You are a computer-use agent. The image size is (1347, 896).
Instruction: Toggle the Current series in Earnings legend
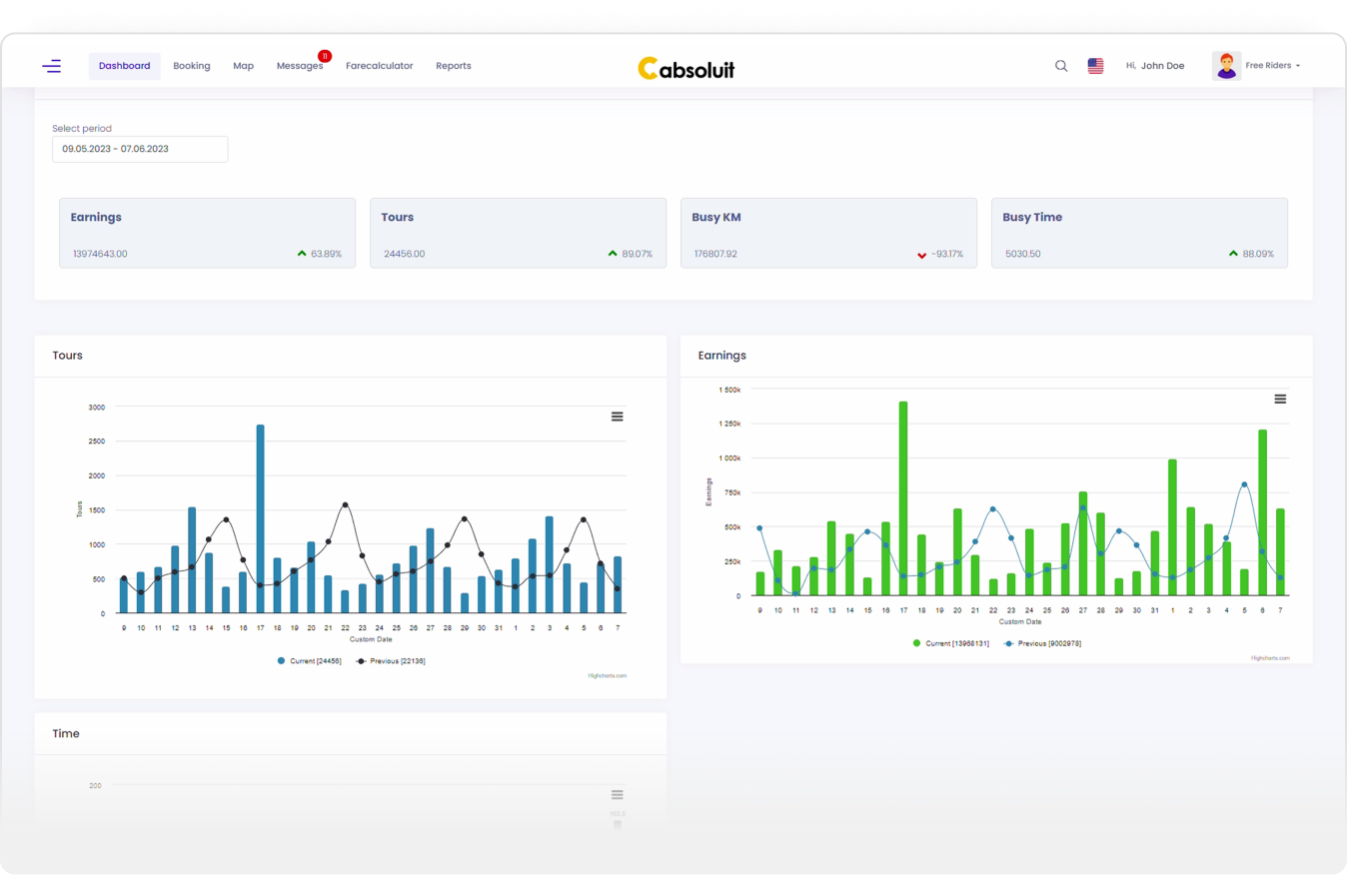(950, 643)
